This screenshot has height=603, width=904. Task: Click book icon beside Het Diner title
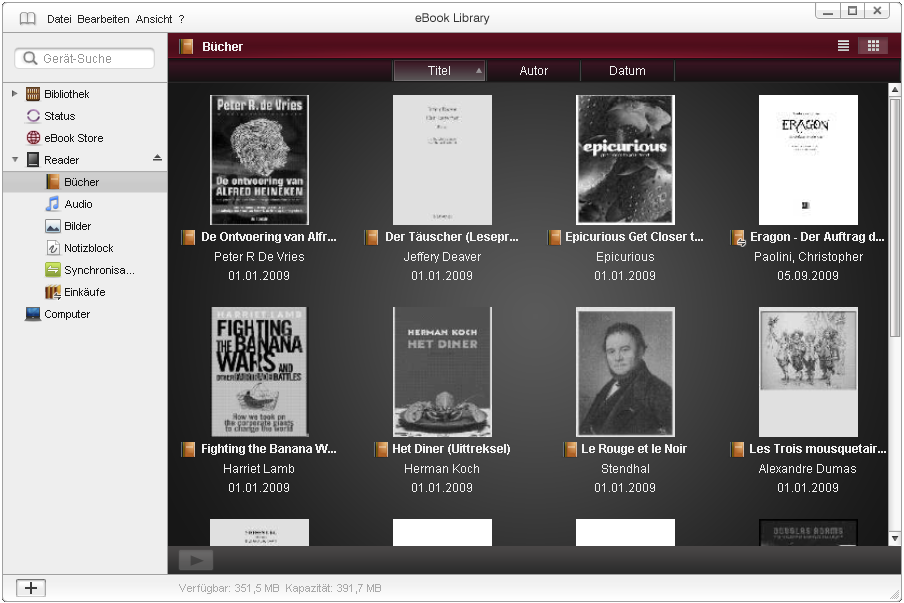tap(381, 449)
